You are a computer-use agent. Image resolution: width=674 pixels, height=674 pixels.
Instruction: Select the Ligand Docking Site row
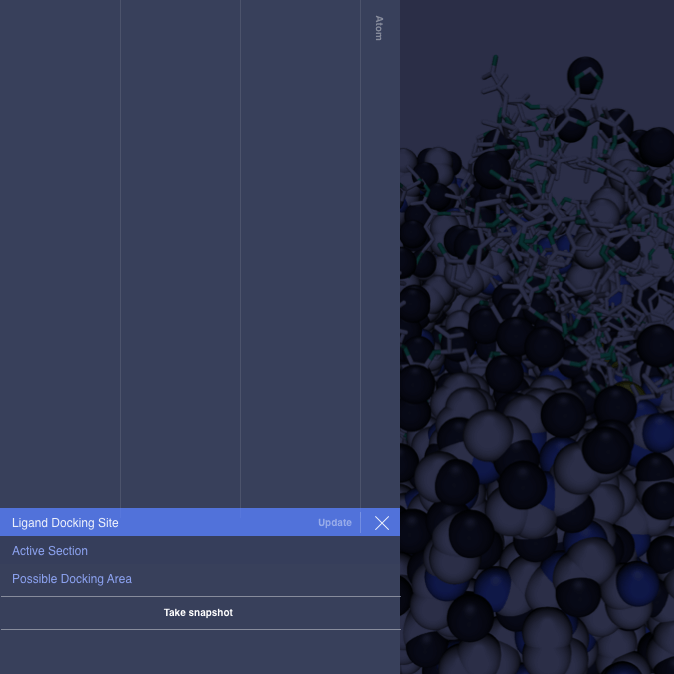(x=150, y=523)
